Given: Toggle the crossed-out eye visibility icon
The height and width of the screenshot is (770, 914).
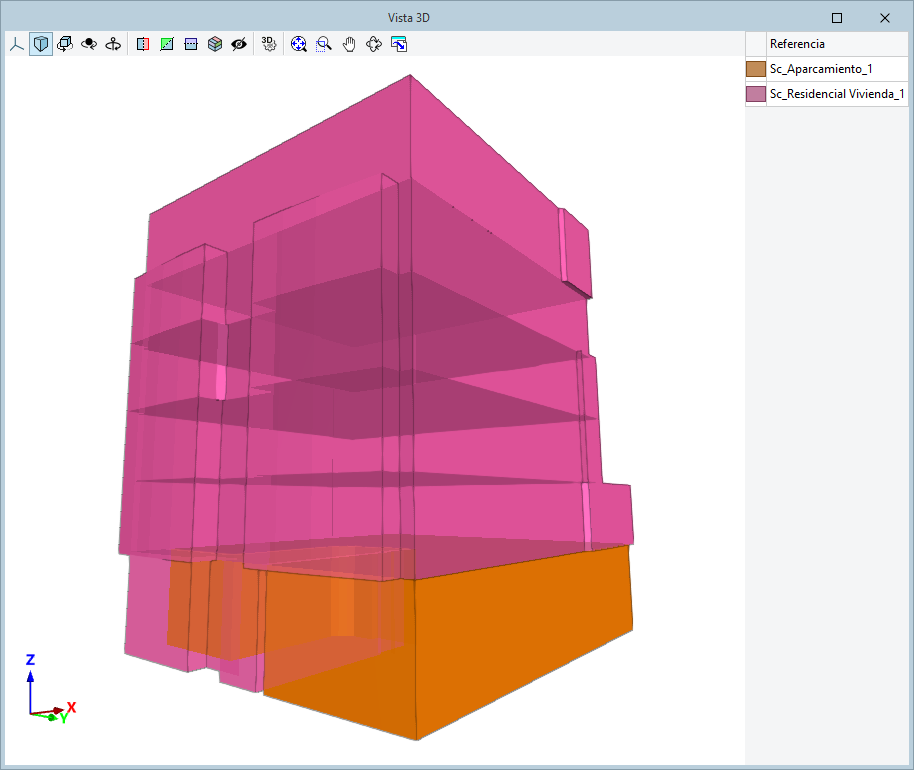Looking at the screenshot, I should [239, 44].
